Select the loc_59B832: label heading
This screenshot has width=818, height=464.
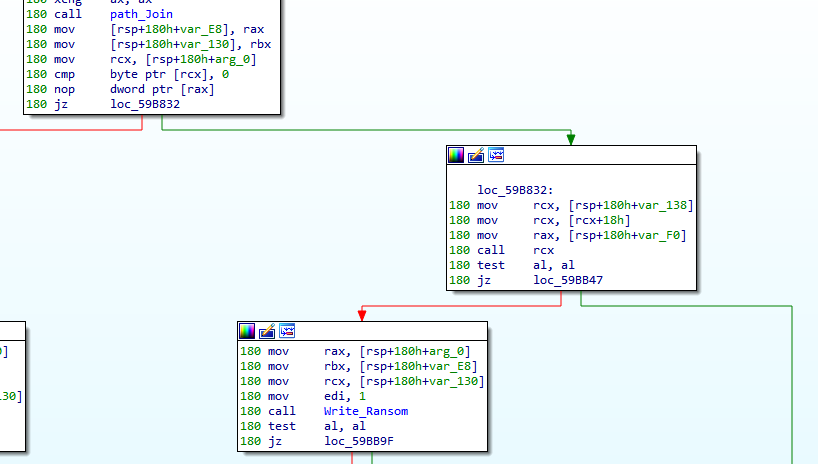click(515, 189)
